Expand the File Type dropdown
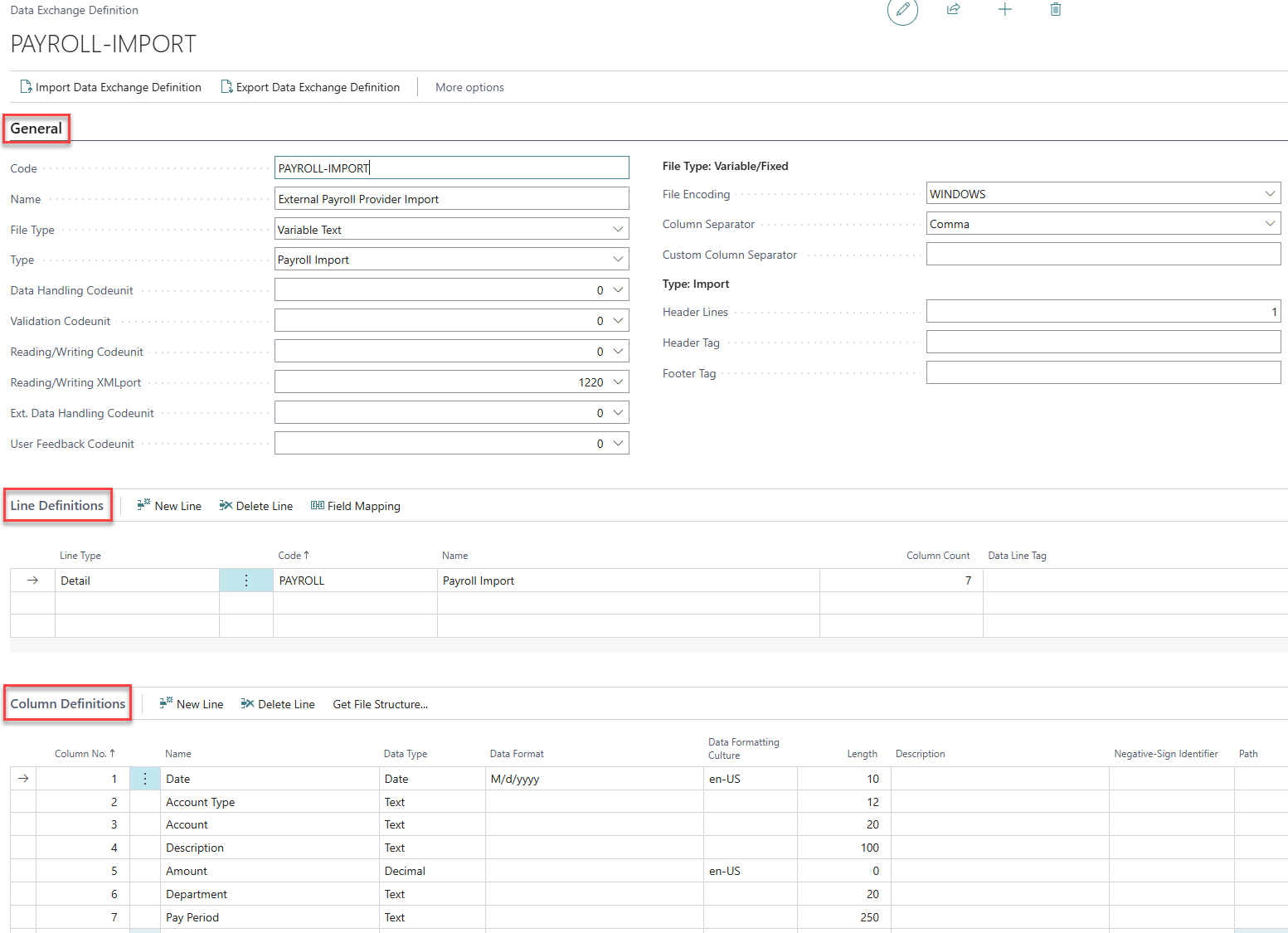The width and height of the screenshot is (1288, 933). 617,229
